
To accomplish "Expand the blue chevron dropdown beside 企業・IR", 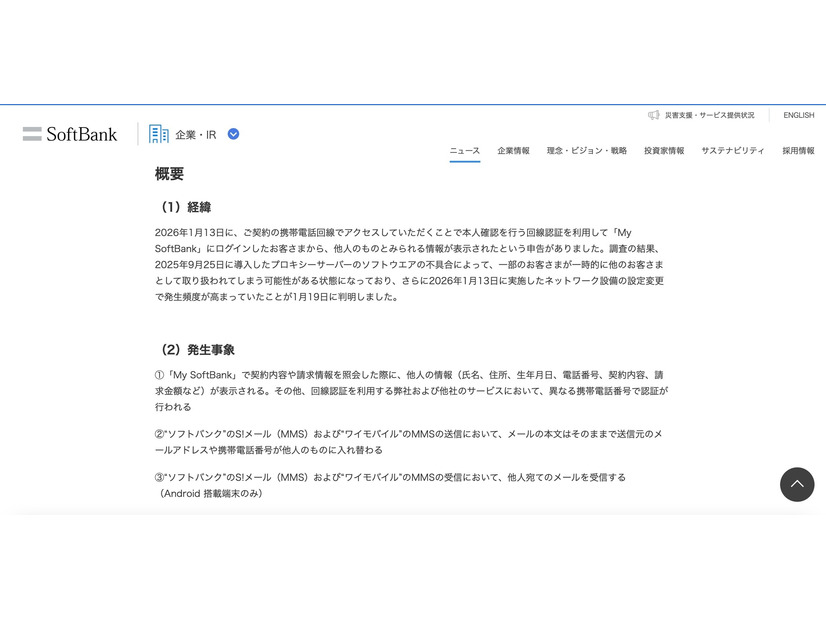I will [232, 133].
